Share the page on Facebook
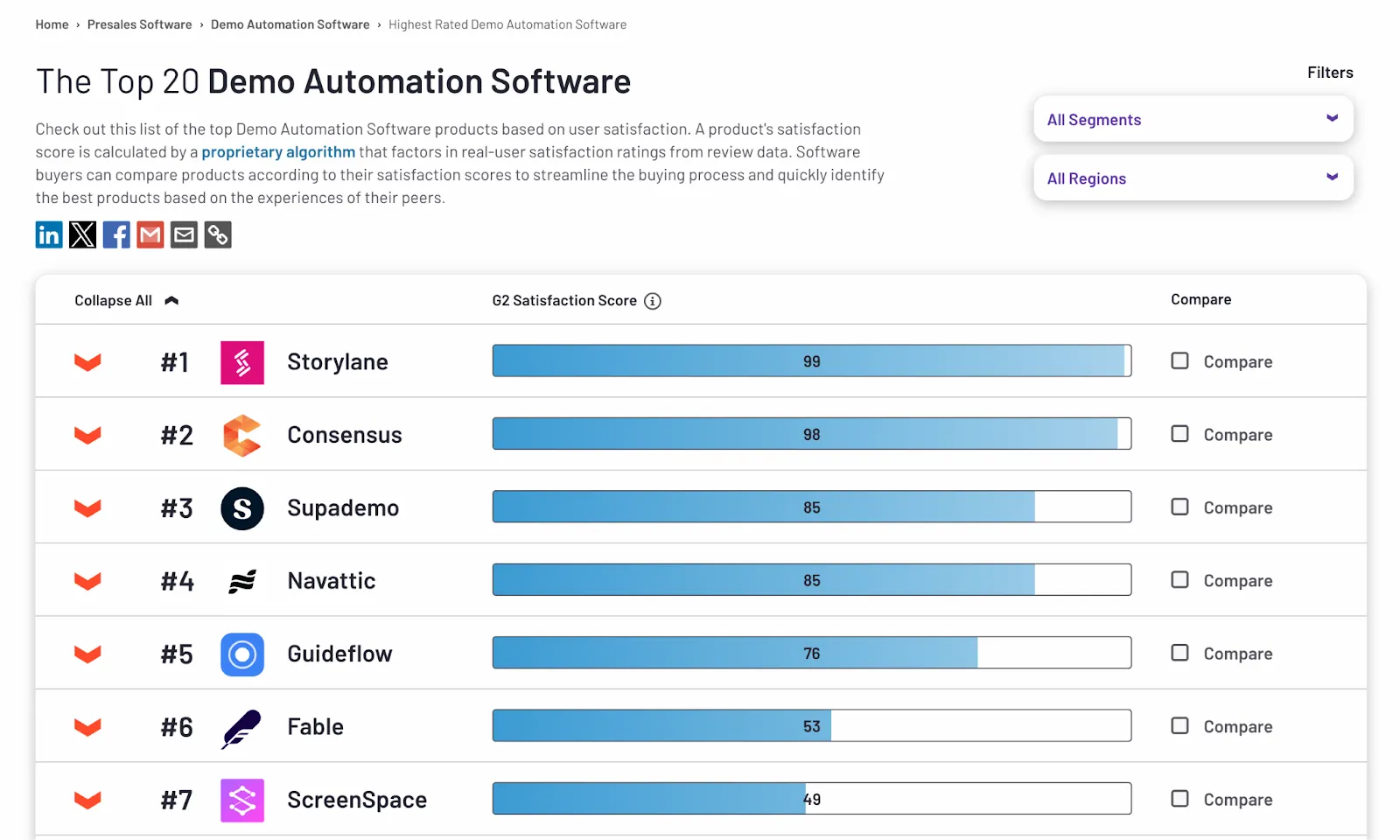 pos(116,234)
